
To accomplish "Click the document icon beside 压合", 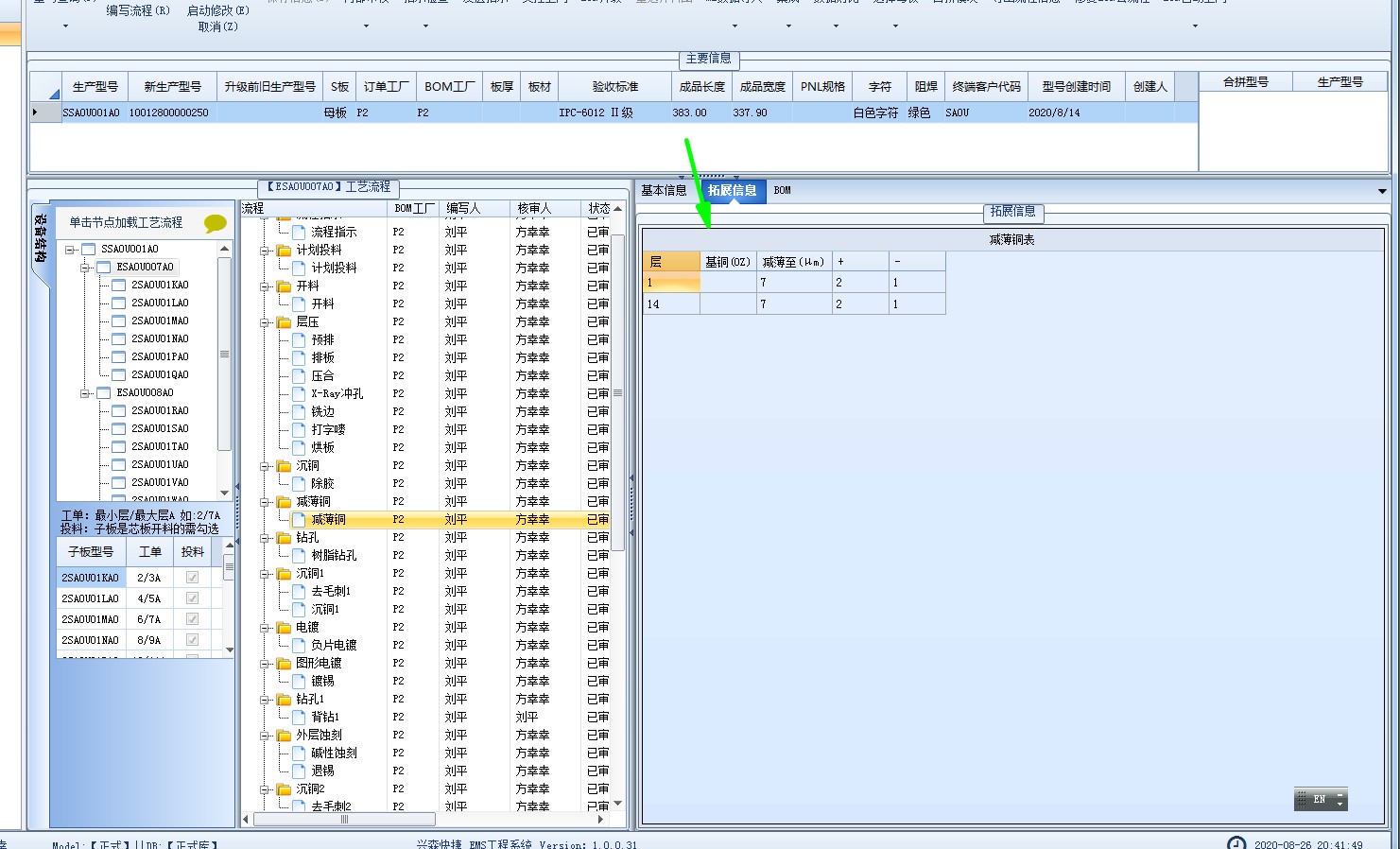I will (299, 376).
